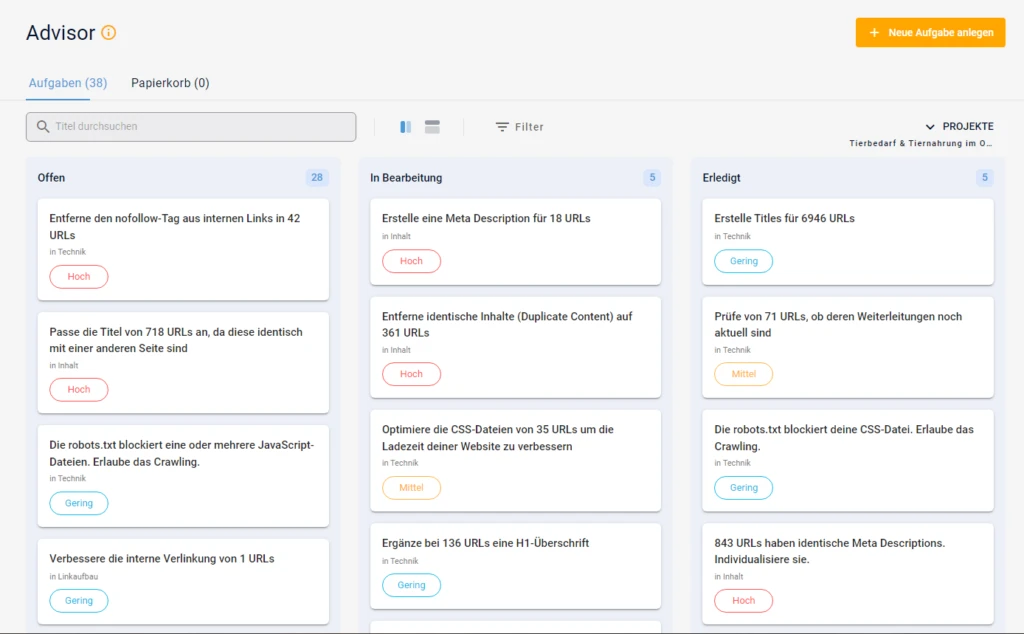Open the Erstelle Titles für 6946 URLs card
1024x634 pixels.
point(784,218)
